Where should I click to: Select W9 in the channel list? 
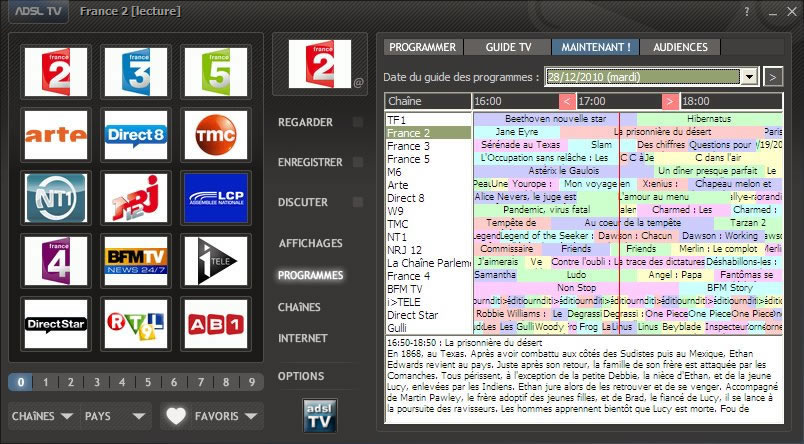428,211
